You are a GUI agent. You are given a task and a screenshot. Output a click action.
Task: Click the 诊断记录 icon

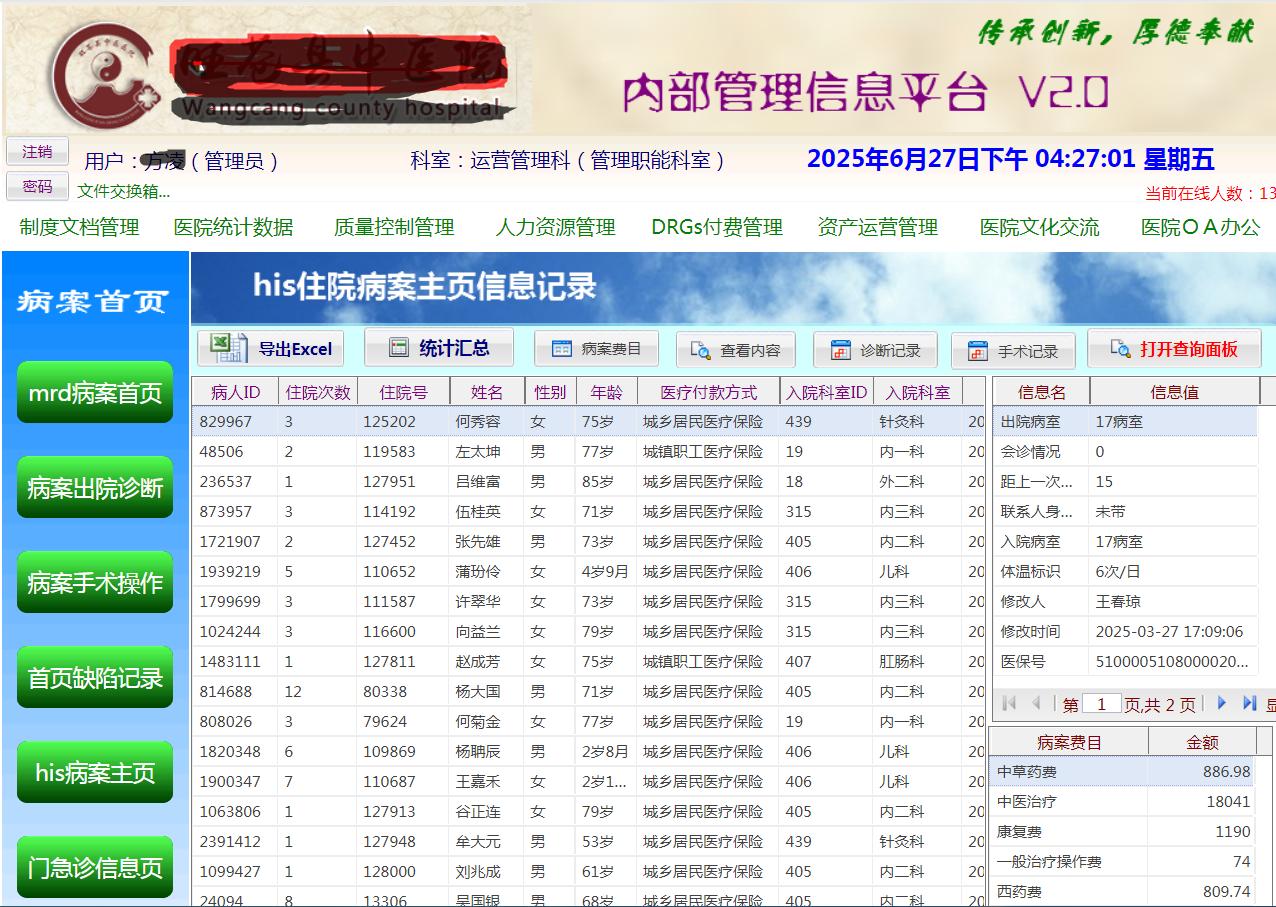pyautogui.click(x=841, y=350)
